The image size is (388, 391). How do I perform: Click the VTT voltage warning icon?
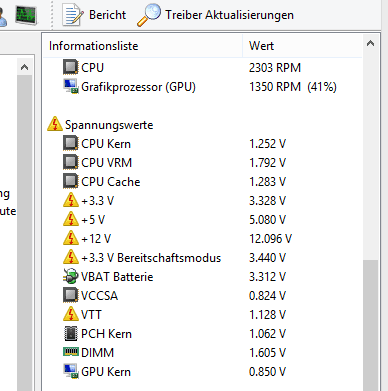pyautogui.click(x=71, y=314)
